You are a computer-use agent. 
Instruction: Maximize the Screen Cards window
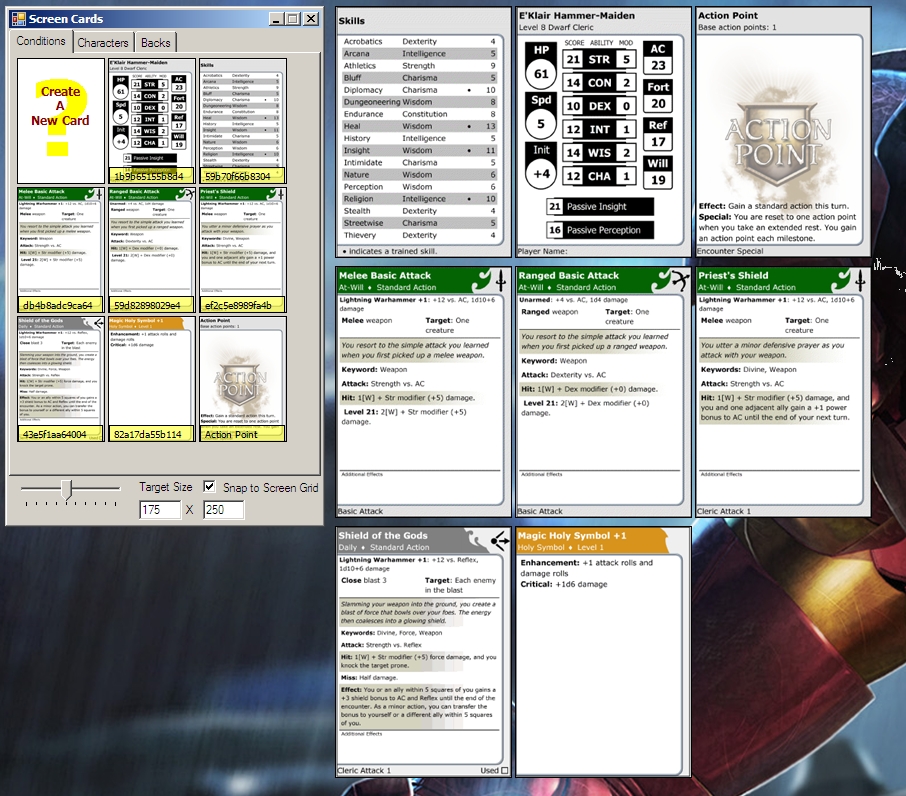[293, 19]
